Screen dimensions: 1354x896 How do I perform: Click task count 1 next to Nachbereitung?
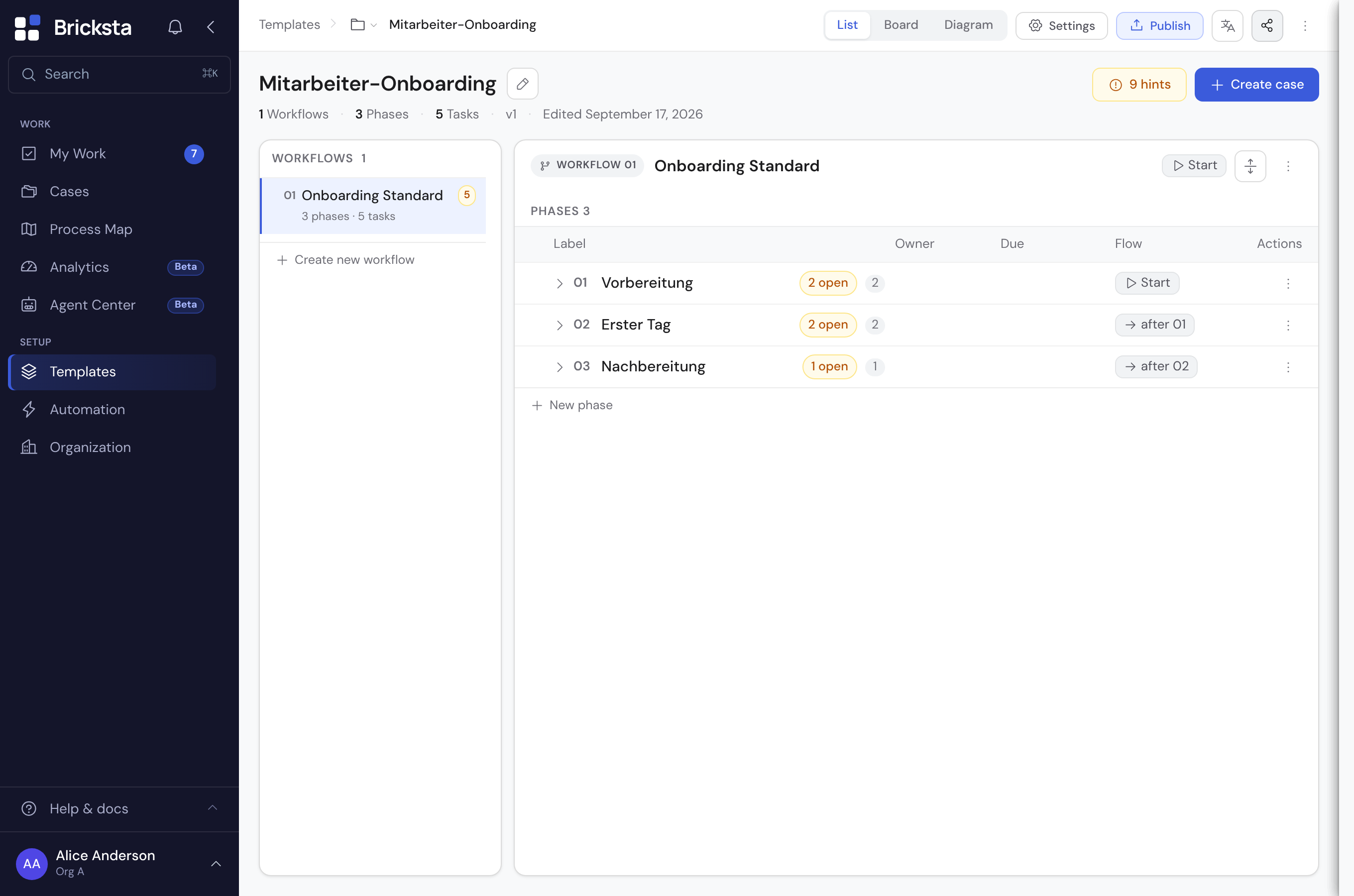coord(875,366)
